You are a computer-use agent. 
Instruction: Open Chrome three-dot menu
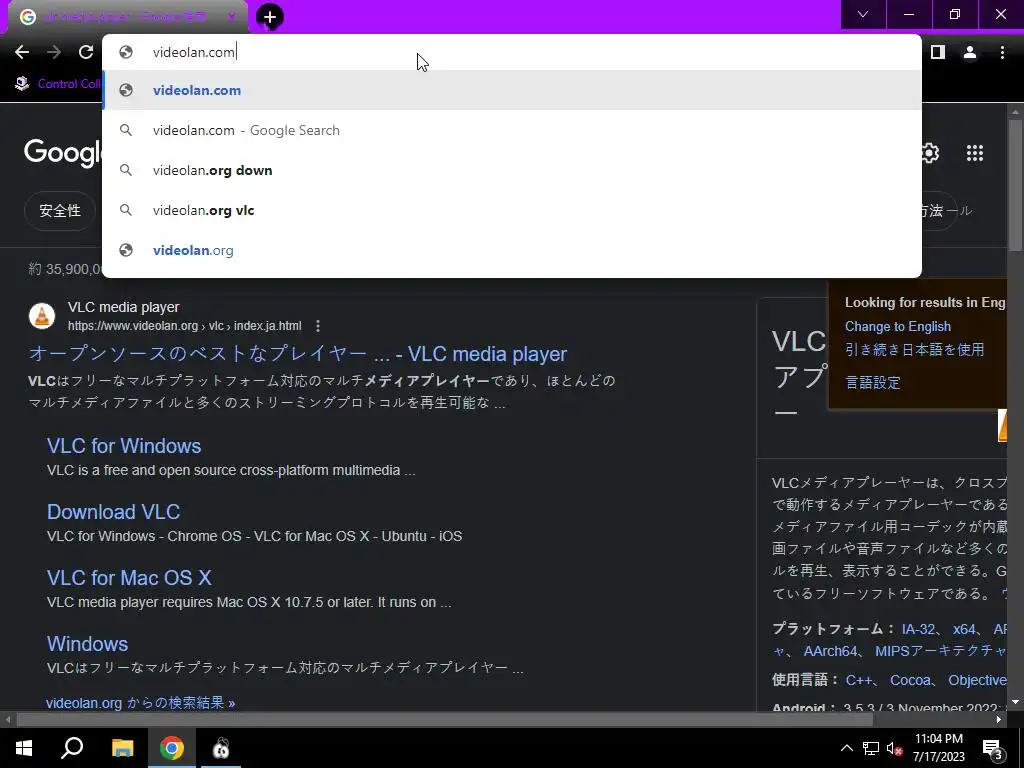coord(1002,52)
